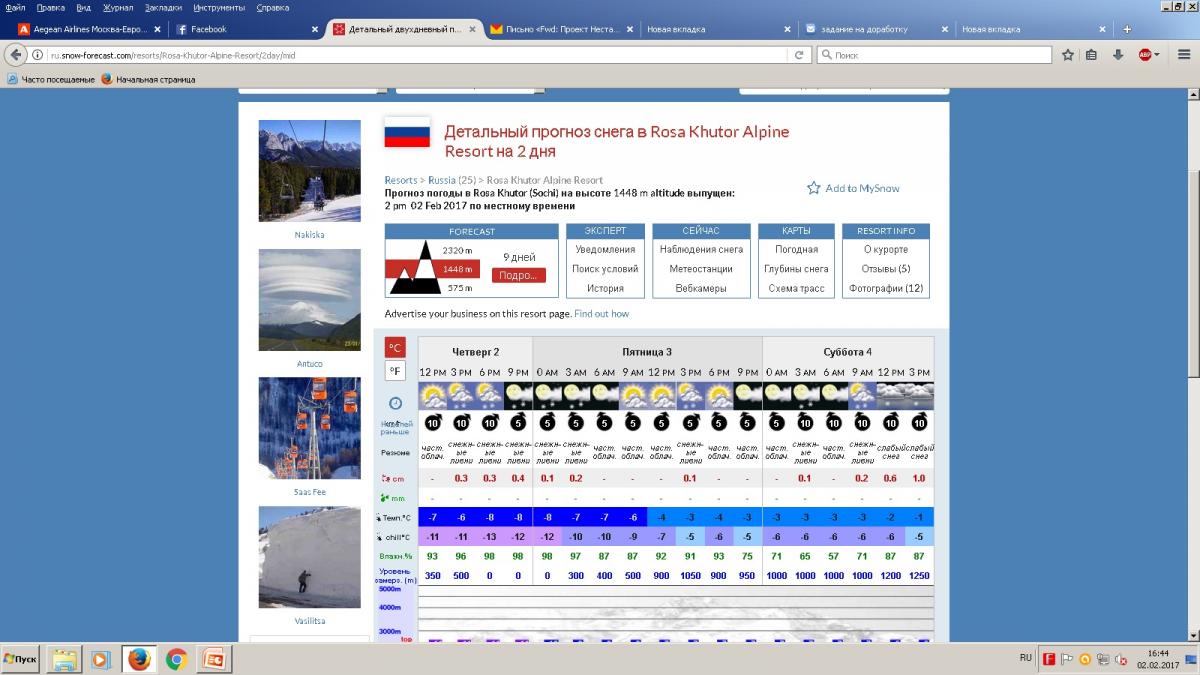Viewport: 1200px width, 675px height.
Task: Switch temperature units to Fahrenheit
Action: point(395,372)
